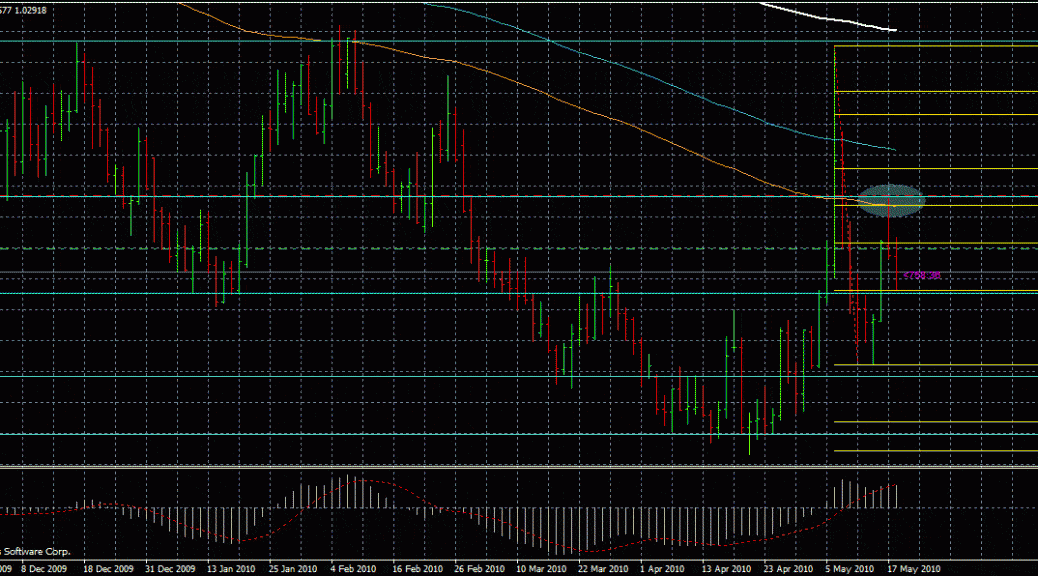Select the white moving average line
Image resolution: width=1038 pixels, height=576 pixels.
(827, 19)
